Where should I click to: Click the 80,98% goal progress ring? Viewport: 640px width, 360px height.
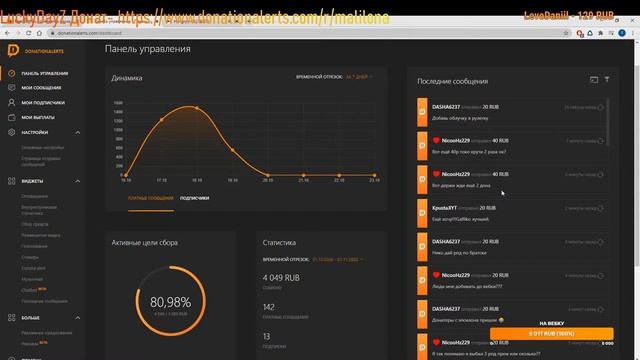(x=171, y=301)
